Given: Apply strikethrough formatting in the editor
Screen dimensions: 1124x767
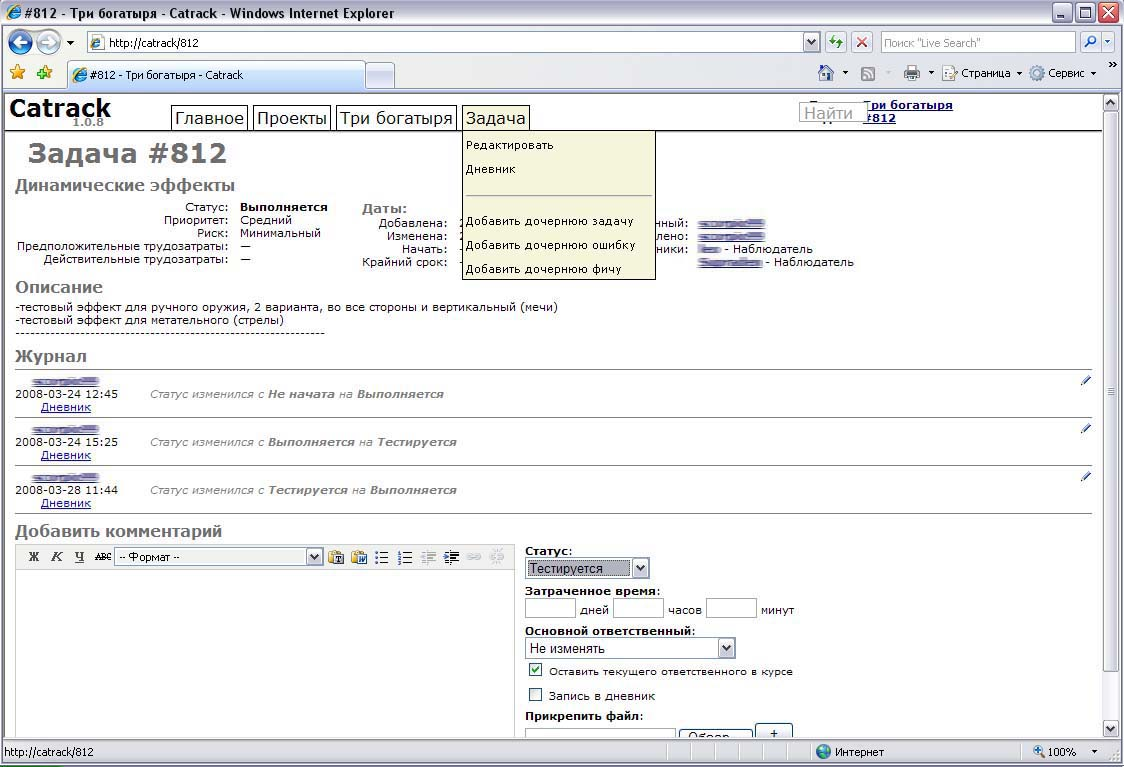Looking at the screenshot, I should tap(102, 557).
